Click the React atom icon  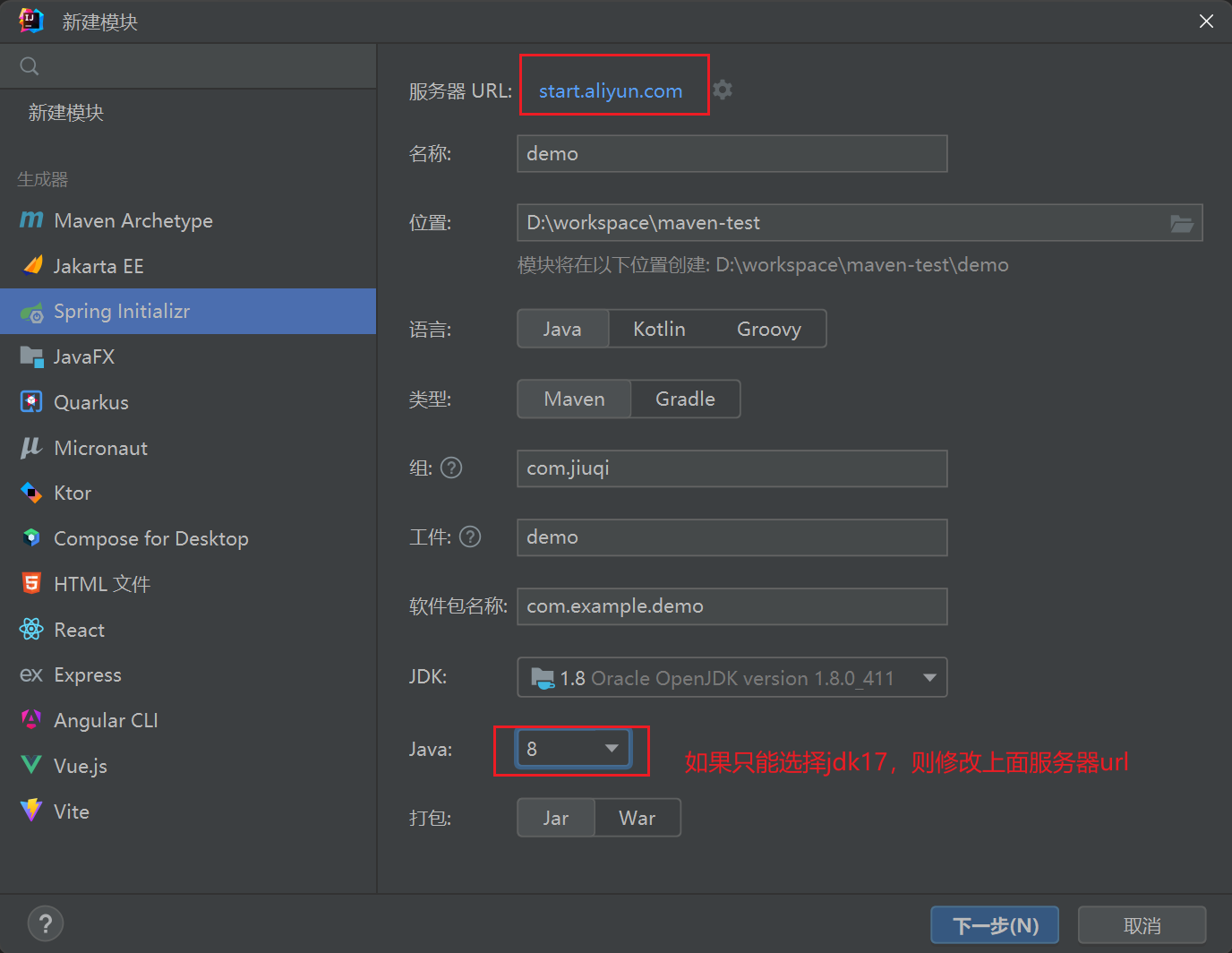click(31, 629)
